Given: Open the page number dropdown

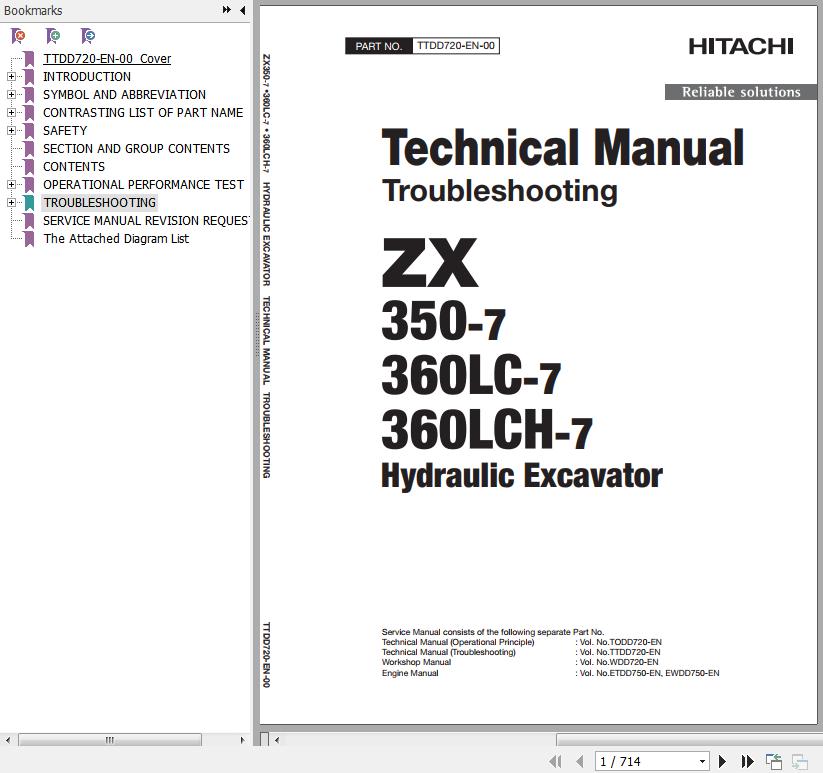Looking at the screenshot, I should pos(702,762).
